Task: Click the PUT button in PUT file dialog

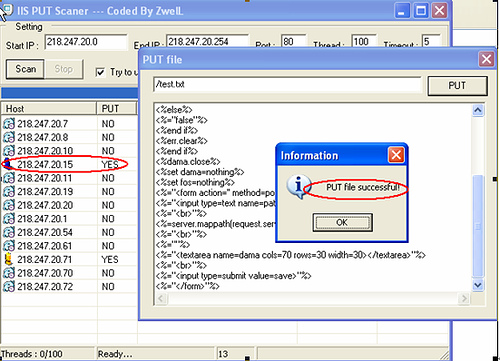Action: 457,86
